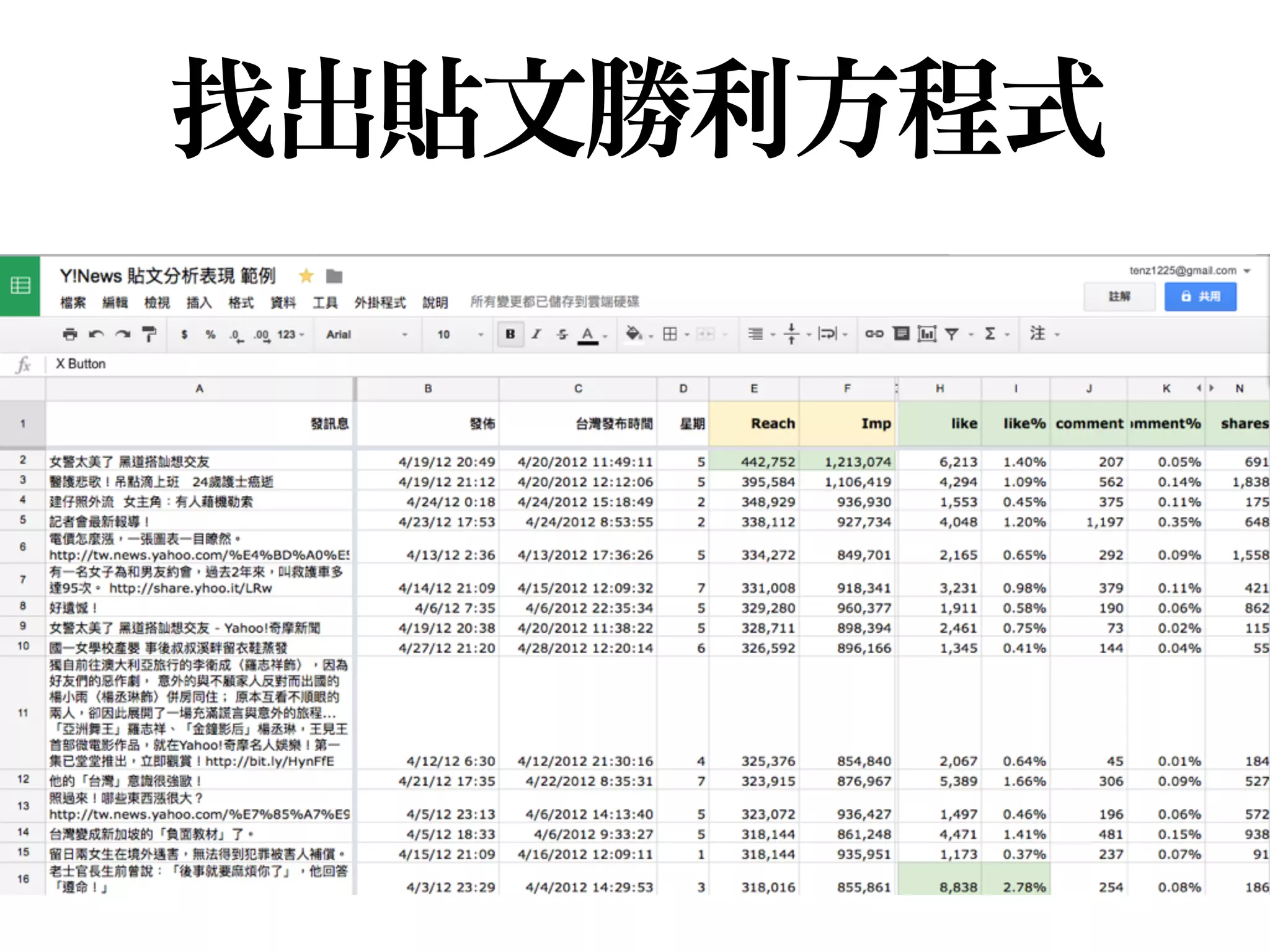
Task: Expand hidden columns arrow after column K
Action: click(x=1211, y=388)
